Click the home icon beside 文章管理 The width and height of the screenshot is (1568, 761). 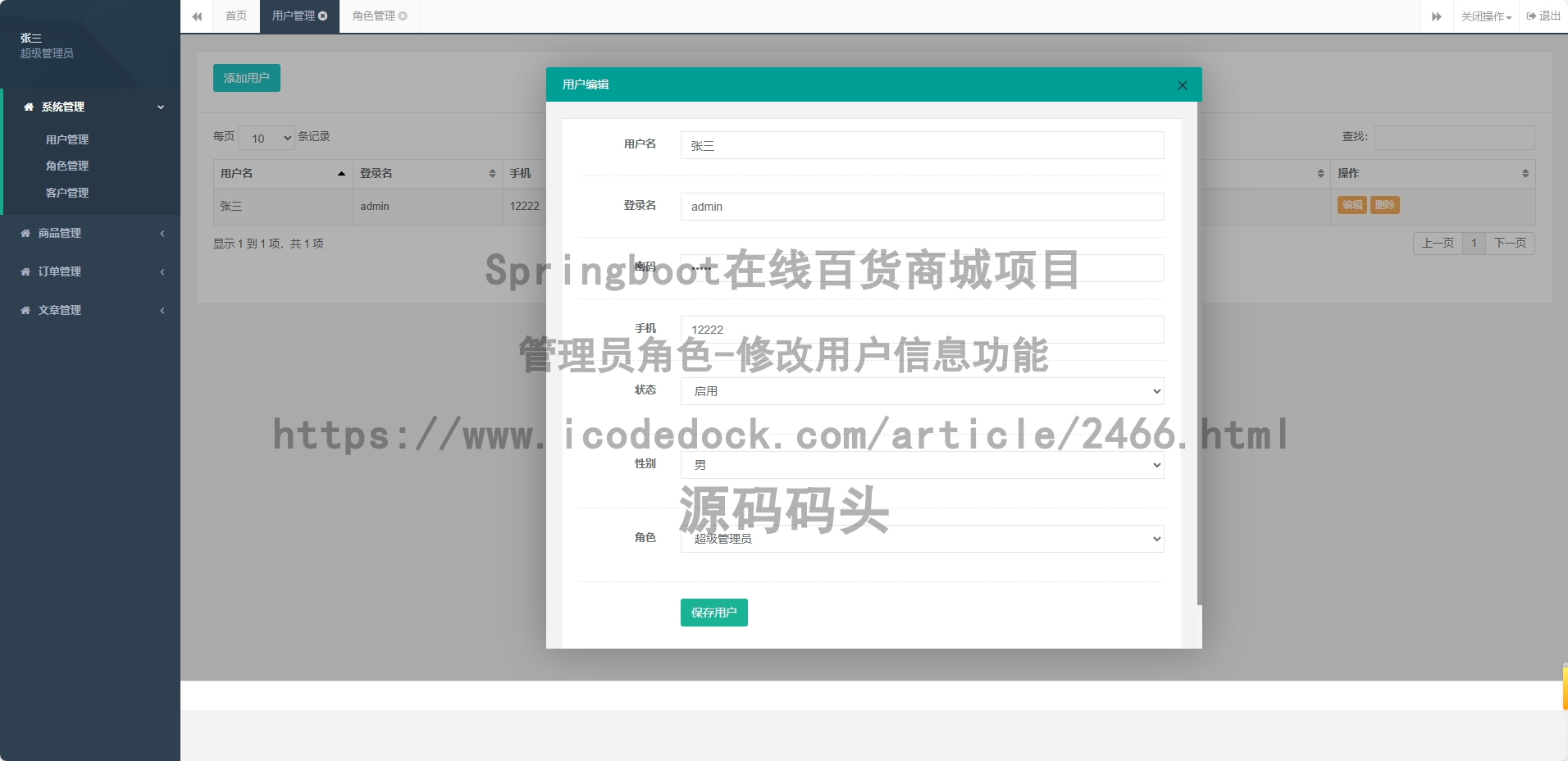click(x=25, y=310)
